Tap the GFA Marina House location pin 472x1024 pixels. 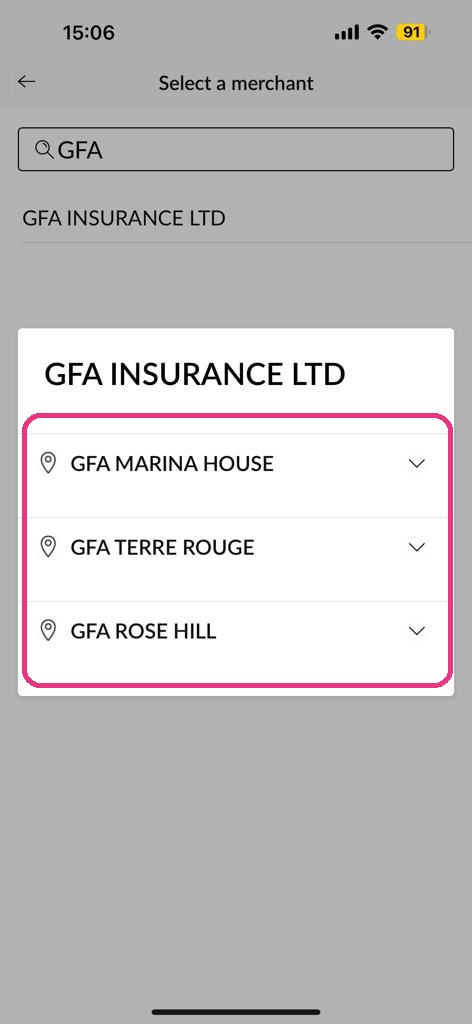[48, 462]
